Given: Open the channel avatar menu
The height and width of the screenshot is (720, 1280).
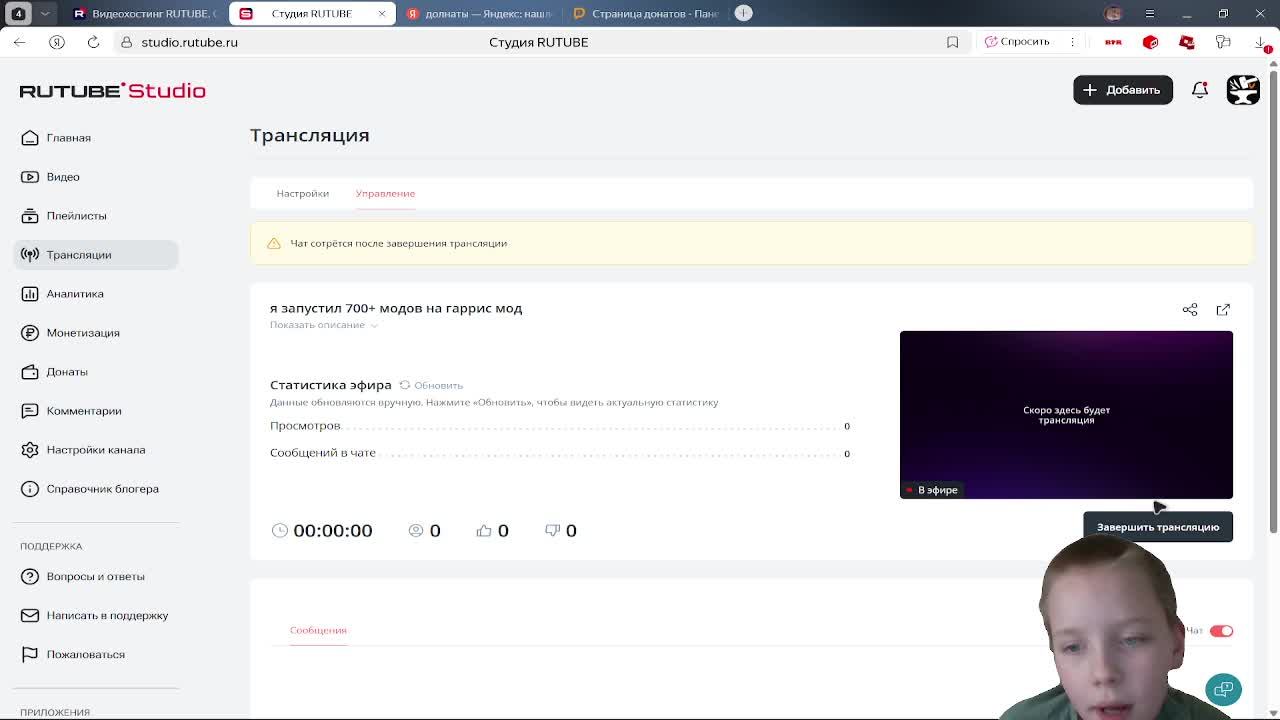Looking at the screenshot, I should coord(1243,90).
